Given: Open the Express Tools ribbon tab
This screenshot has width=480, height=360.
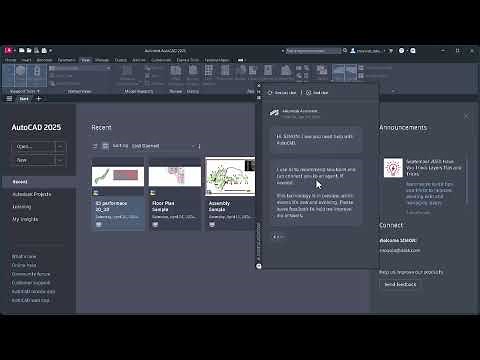Looking at the screenshot, I should click(x=188, y=60).
